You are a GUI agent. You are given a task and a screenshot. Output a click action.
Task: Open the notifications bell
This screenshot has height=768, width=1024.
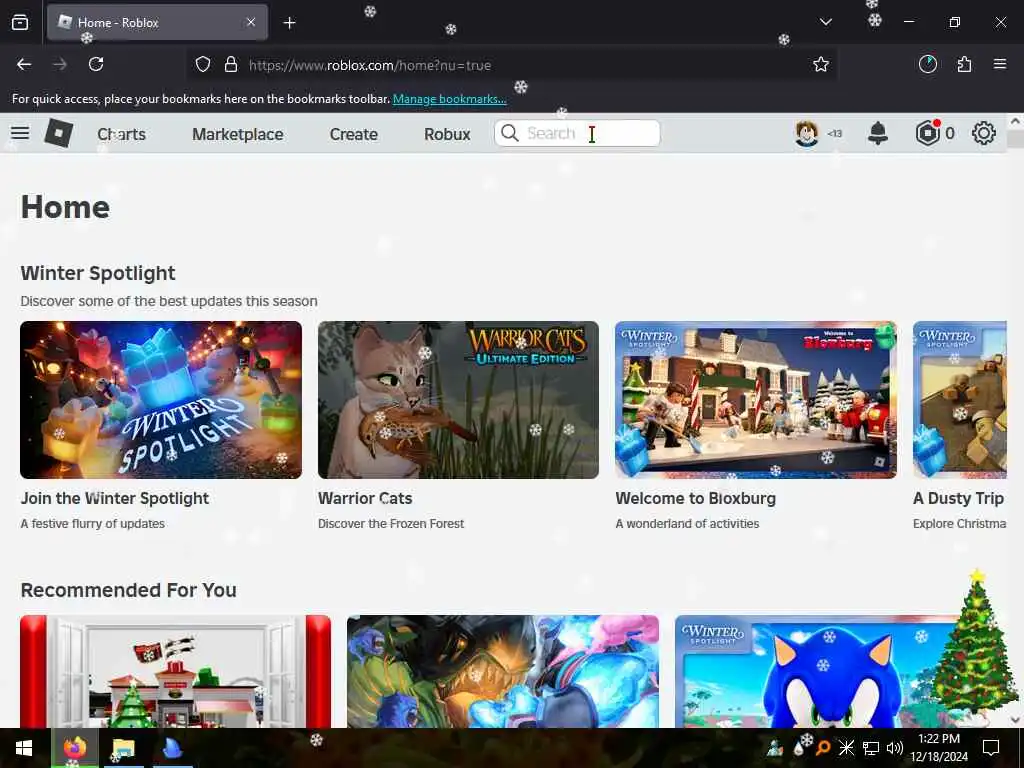pyautogui.click(x=878, y=133)
